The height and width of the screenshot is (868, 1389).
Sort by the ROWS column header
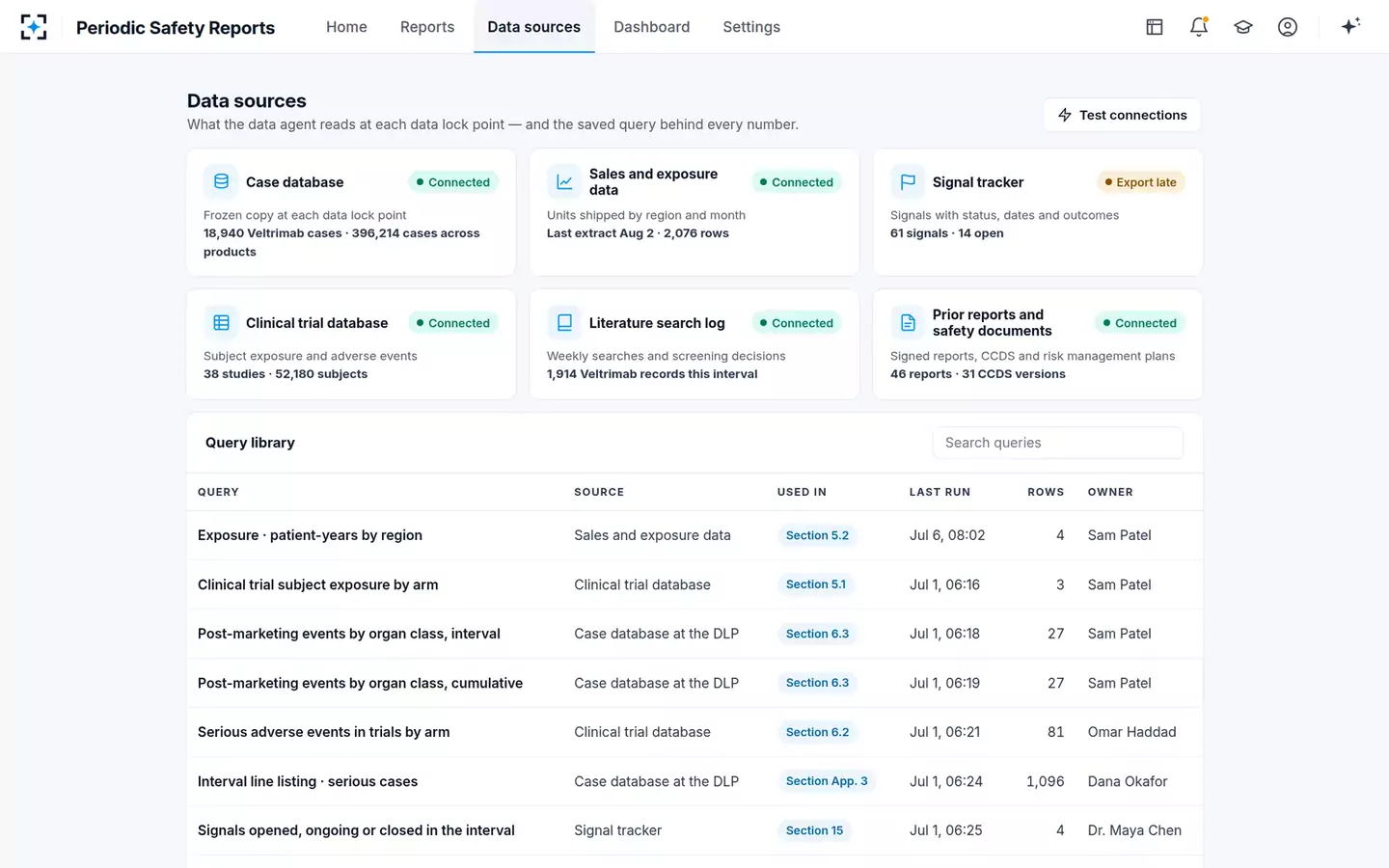pyautogui.click(x=1046, y=492)
